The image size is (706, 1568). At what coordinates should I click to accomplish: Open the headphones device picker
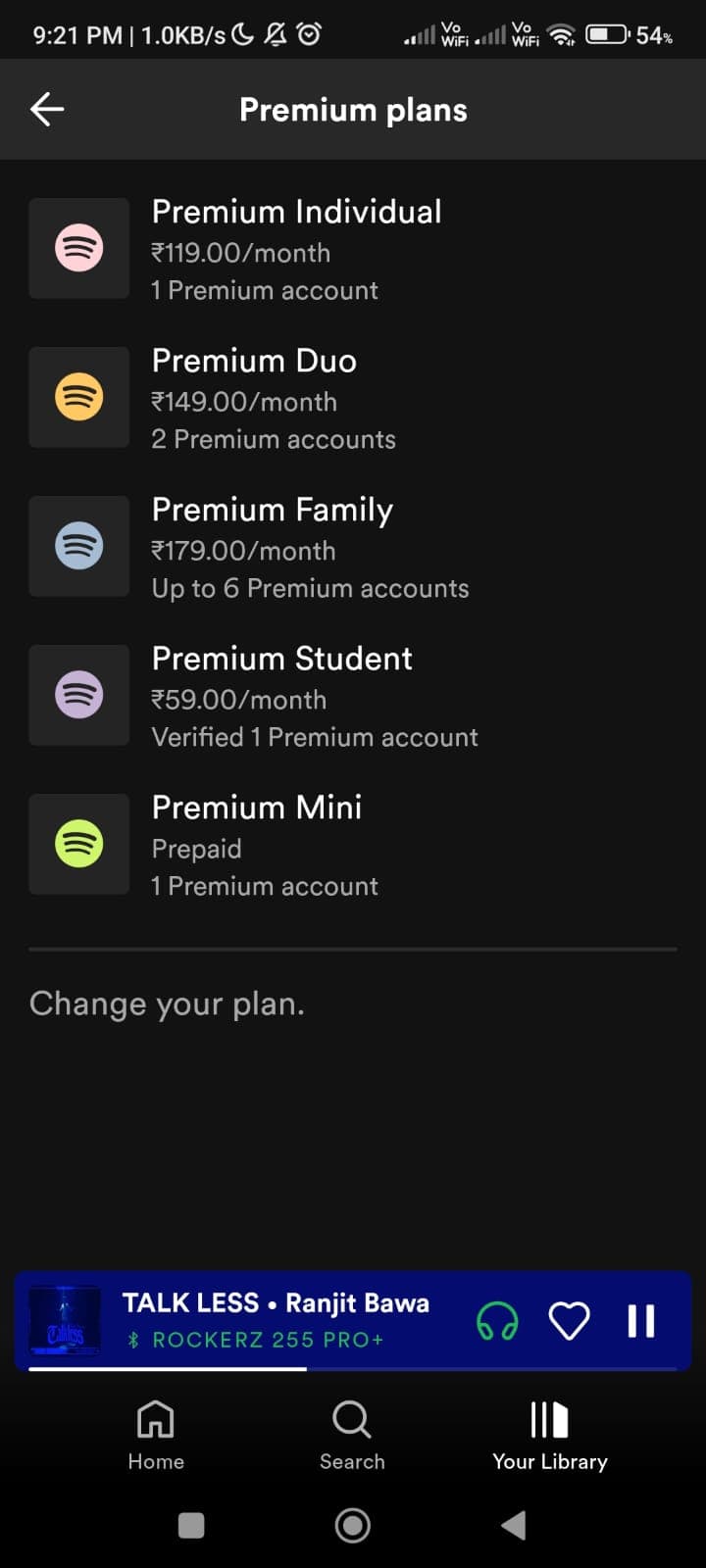click(497, 1321)
